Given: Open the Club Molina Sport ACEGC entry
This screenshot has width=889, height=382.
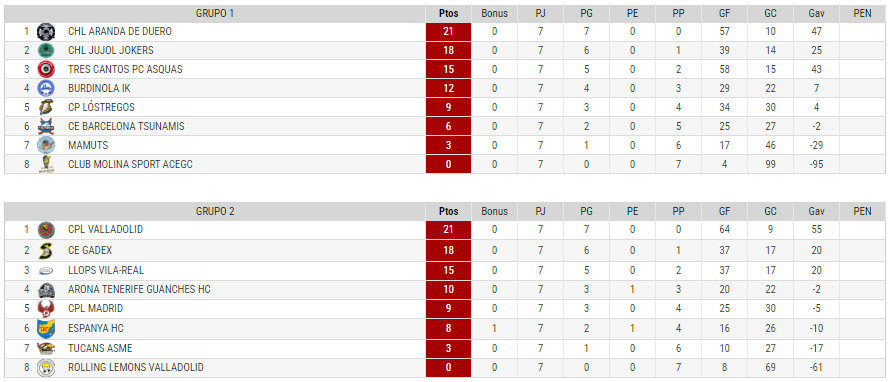Looking at the screenshot, I should [x=130, y=164].
